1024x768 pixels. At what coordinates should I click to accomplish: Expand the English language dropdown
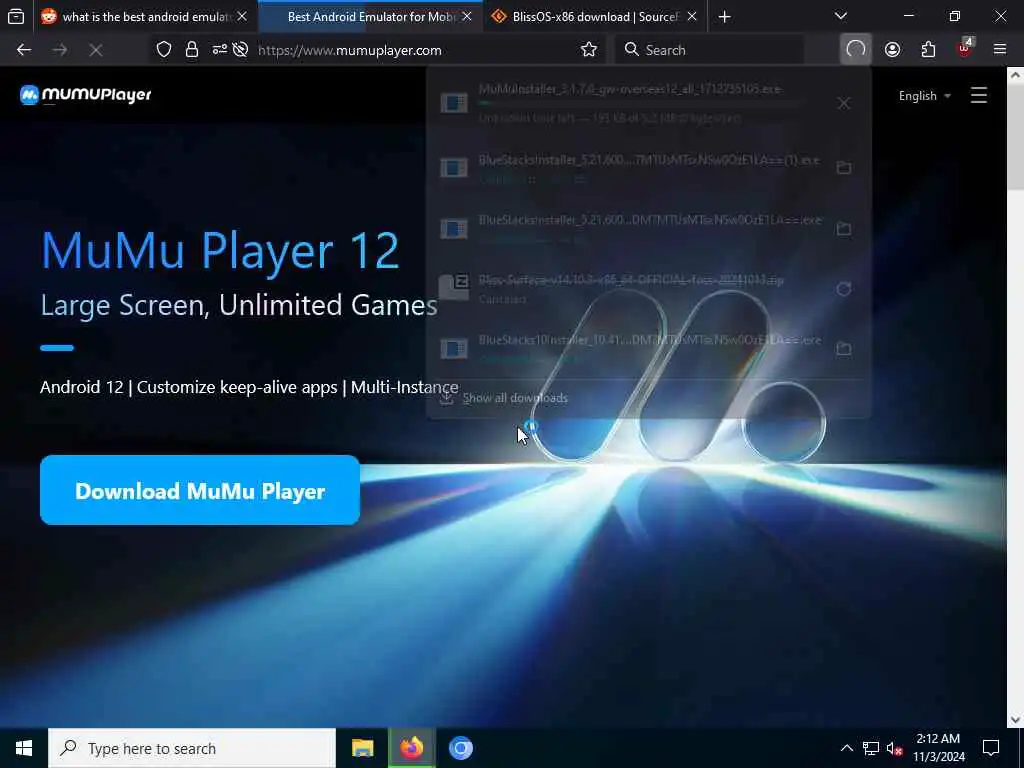tap(924, 96)
